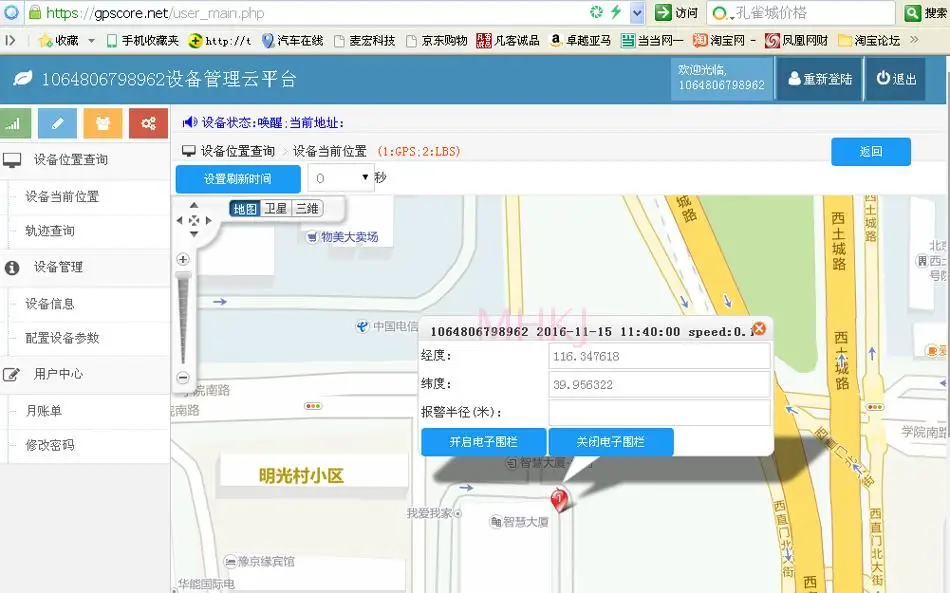The height and width of the screenshot is (593, 950).
Task: Switch map view to 三维
Action: (307, 209)
